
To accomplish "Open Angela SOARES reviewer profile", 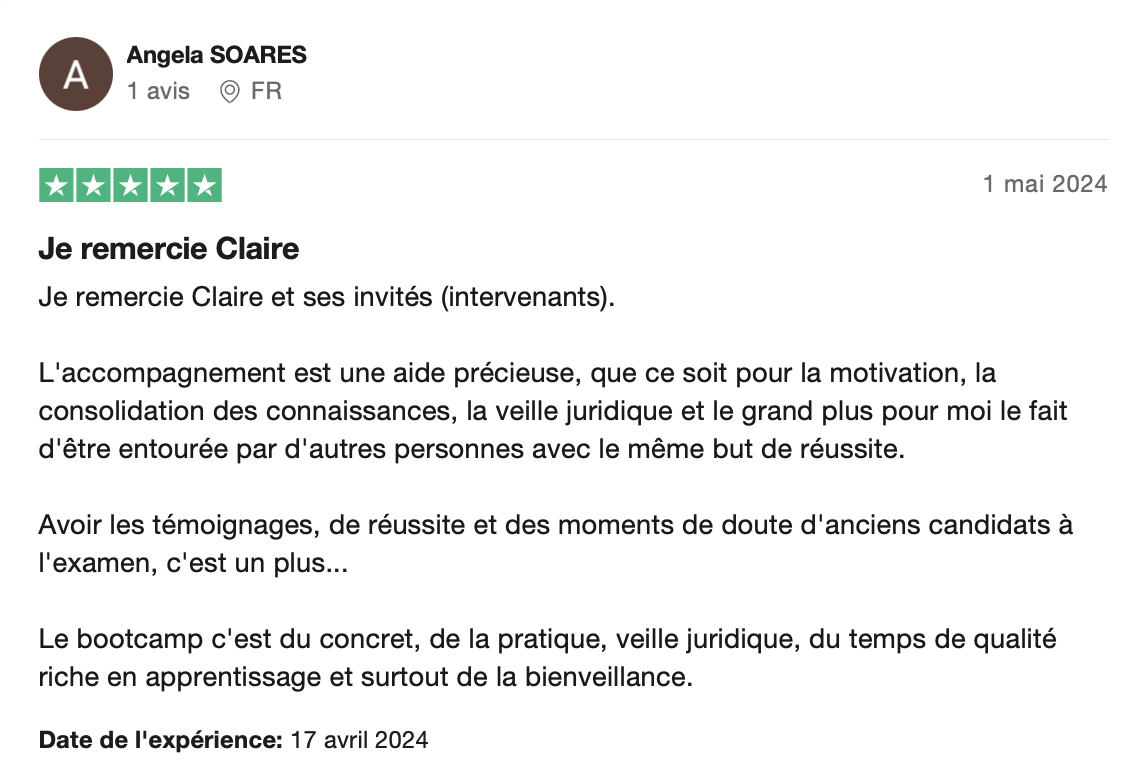I will pyautogui.click(x=216, y=55).
